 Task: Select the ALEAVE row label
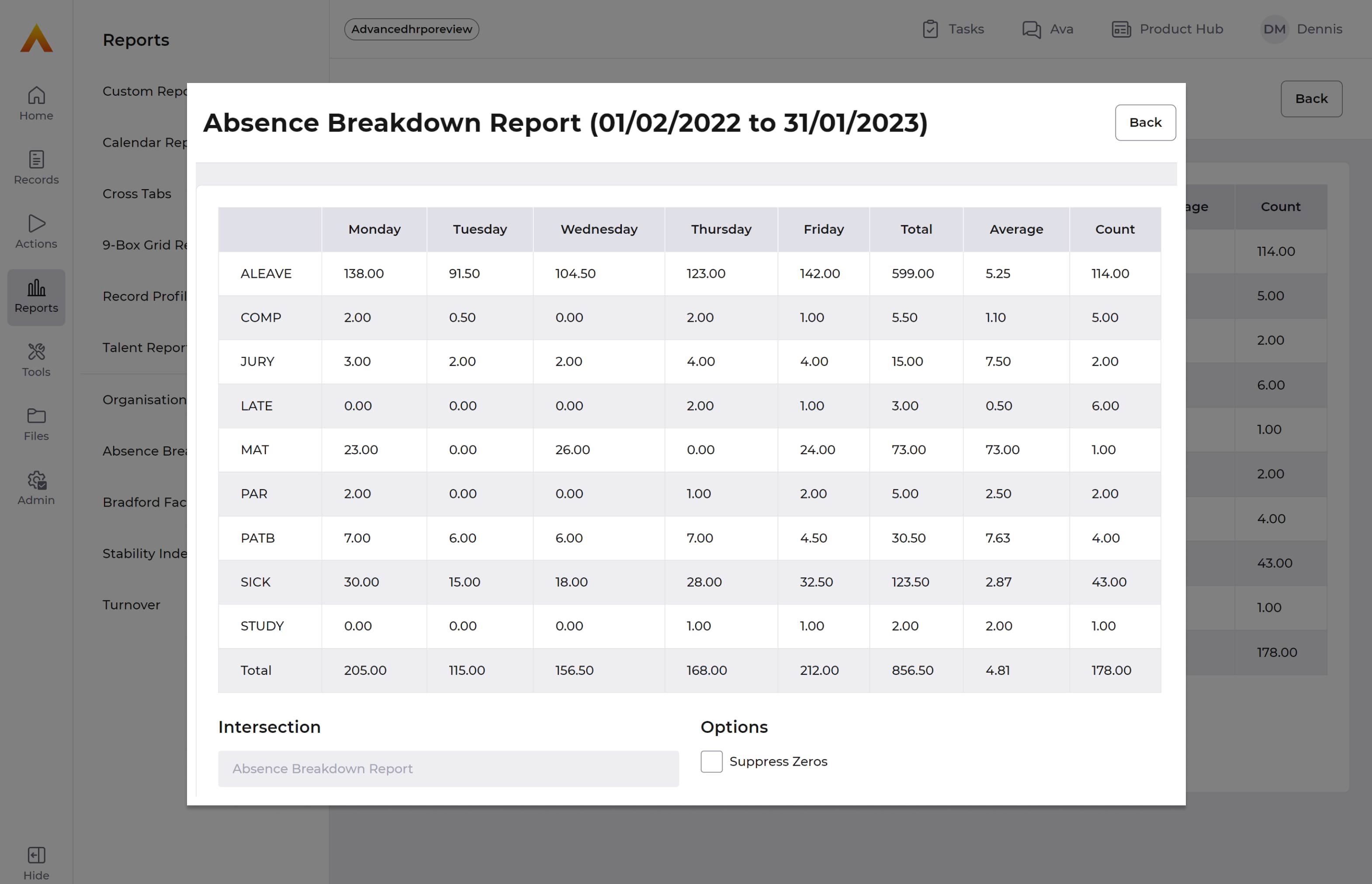pyautogui.click(x=266, y=273)
